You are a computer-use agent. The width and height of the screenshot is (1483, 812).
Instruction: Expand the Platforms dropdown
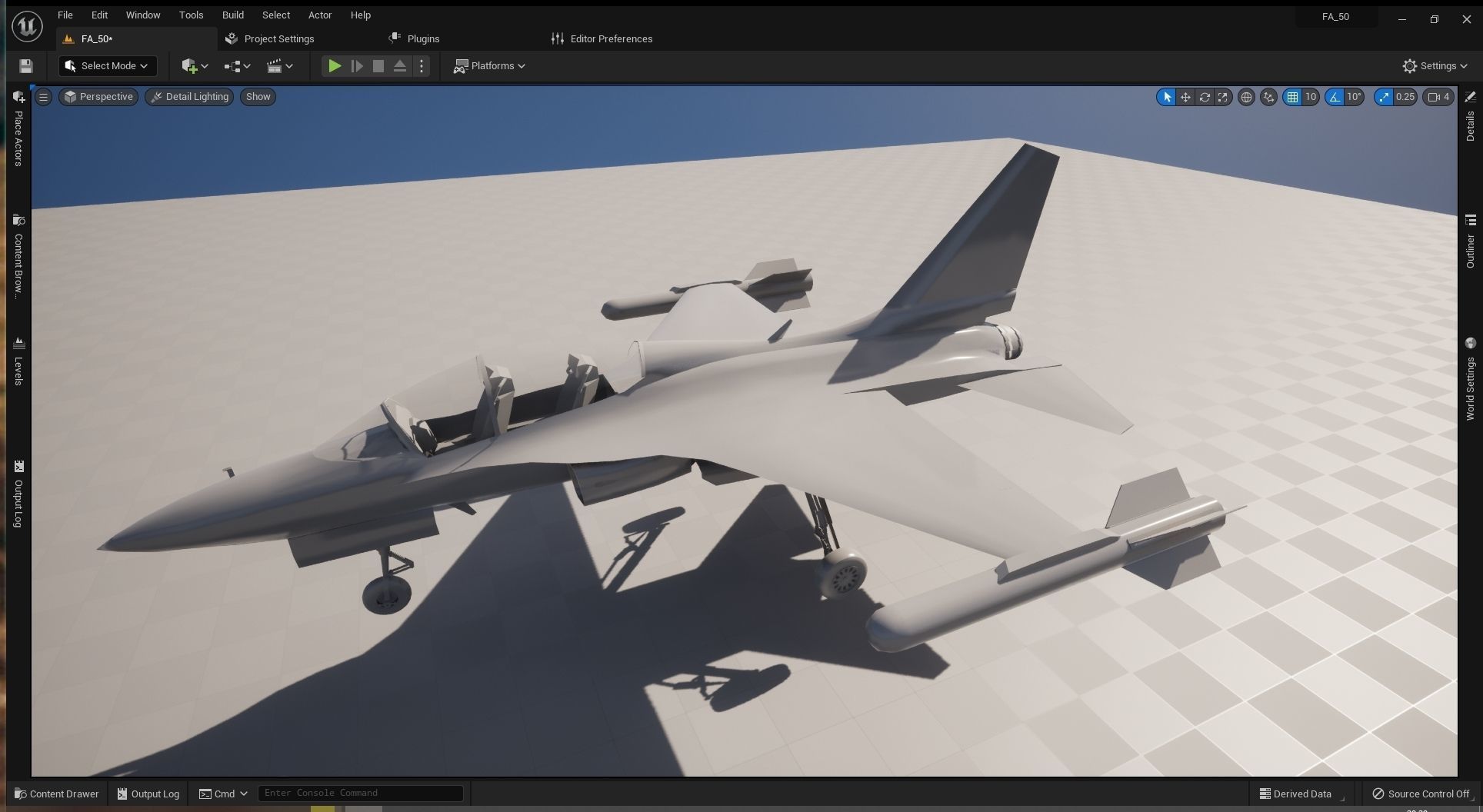point(490,66)
